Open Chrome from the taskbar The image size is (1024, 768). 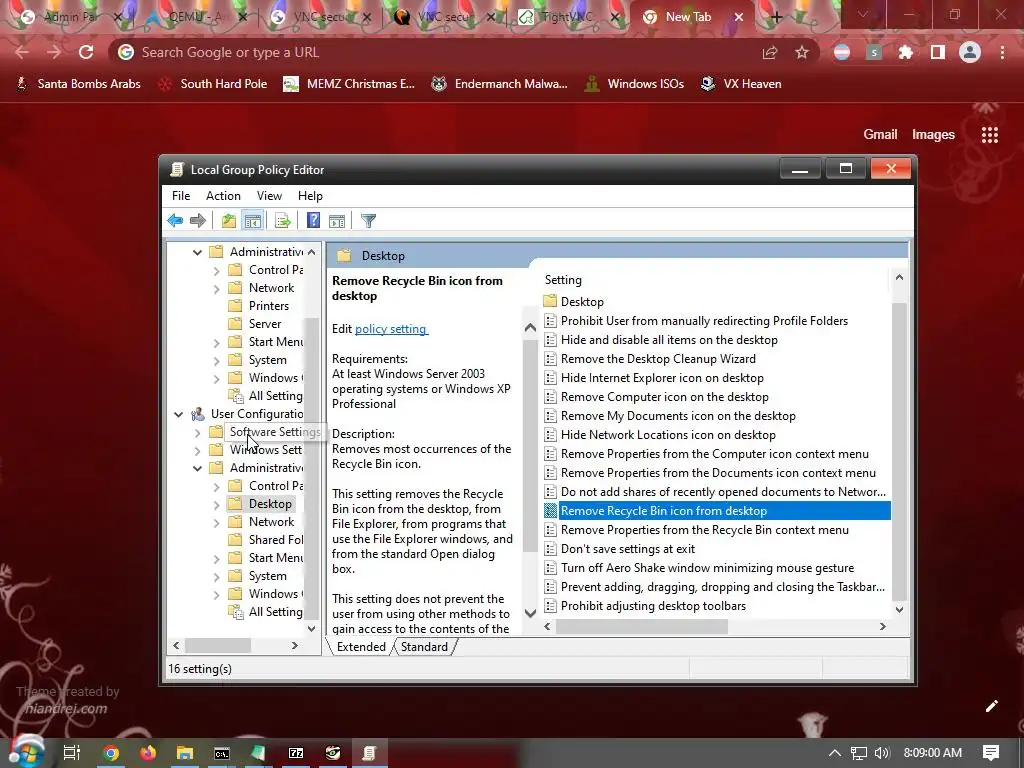coord(111,753)
